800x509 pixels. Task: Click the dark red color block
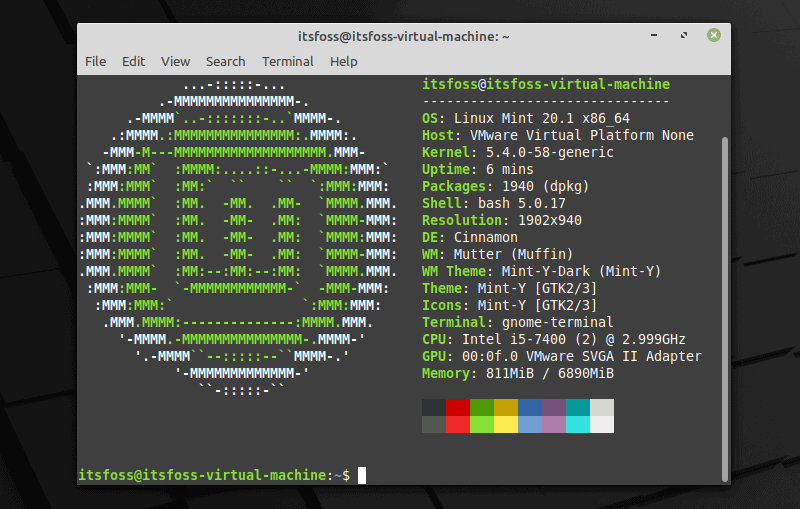pyautogui.click(x=458, y=408)
